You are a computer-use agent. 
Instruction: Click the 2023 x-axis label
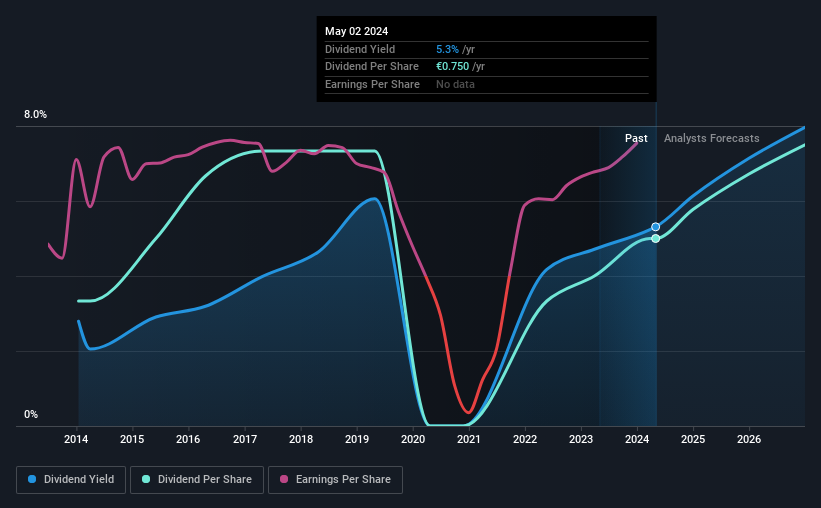581,439
